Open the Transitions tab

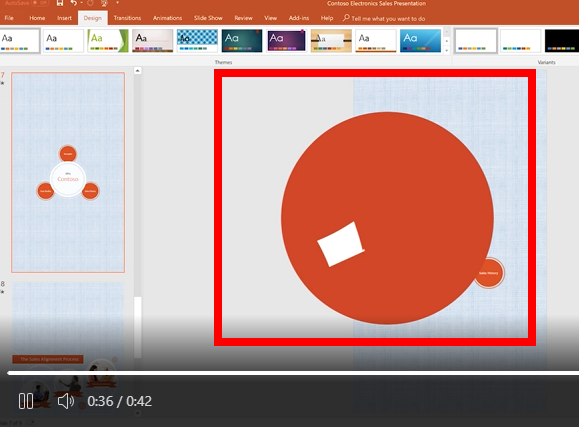[127, 18]
